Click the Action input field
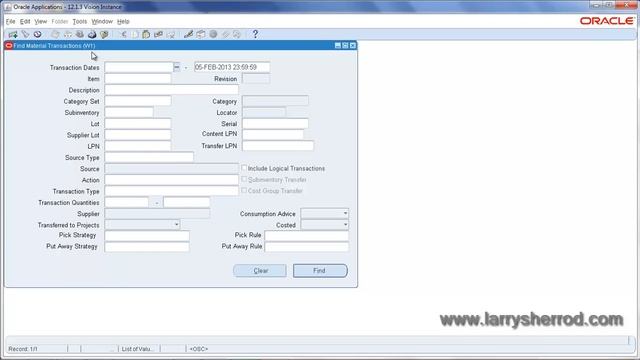 coord(171,180)
